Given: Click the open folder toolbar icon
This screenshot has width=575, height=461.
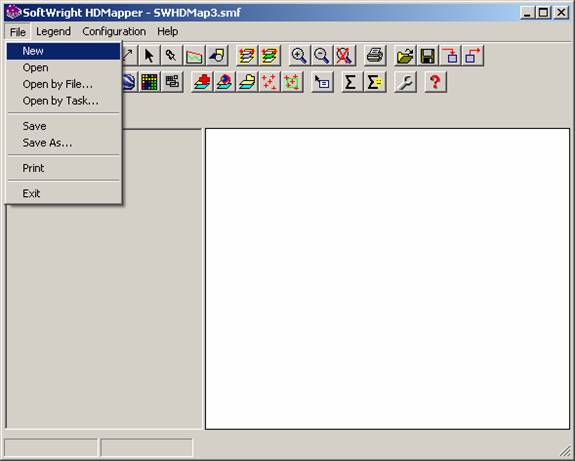Looking at the screenshot, I should 405,56.
